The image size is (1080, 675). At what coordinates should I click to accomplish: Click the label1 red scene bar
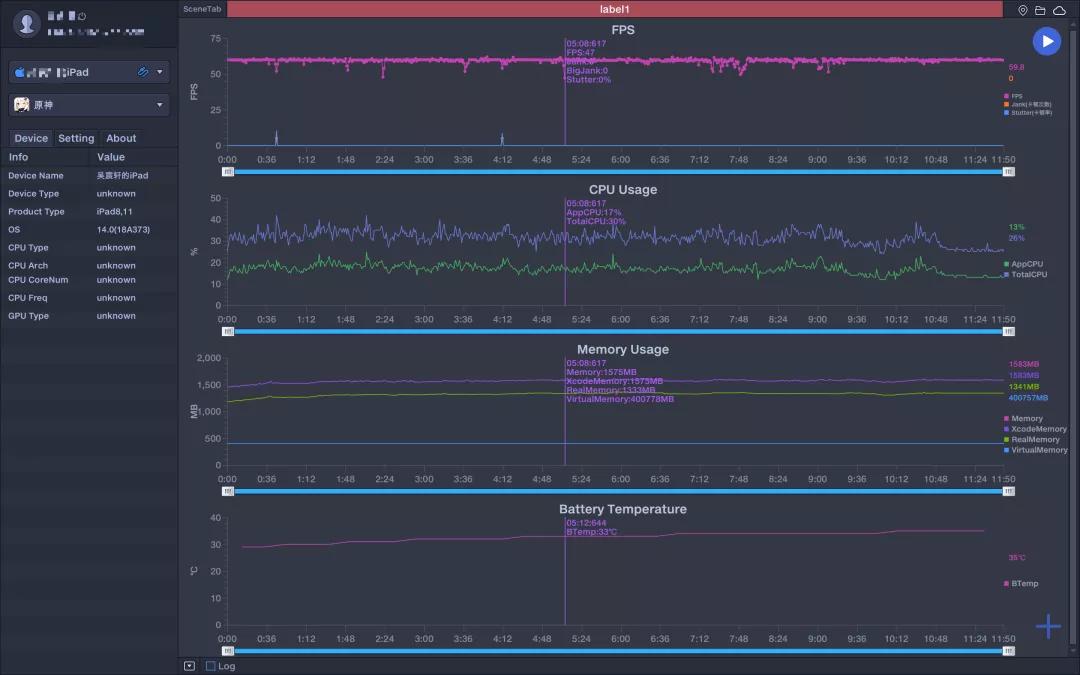tap(614, 9)
